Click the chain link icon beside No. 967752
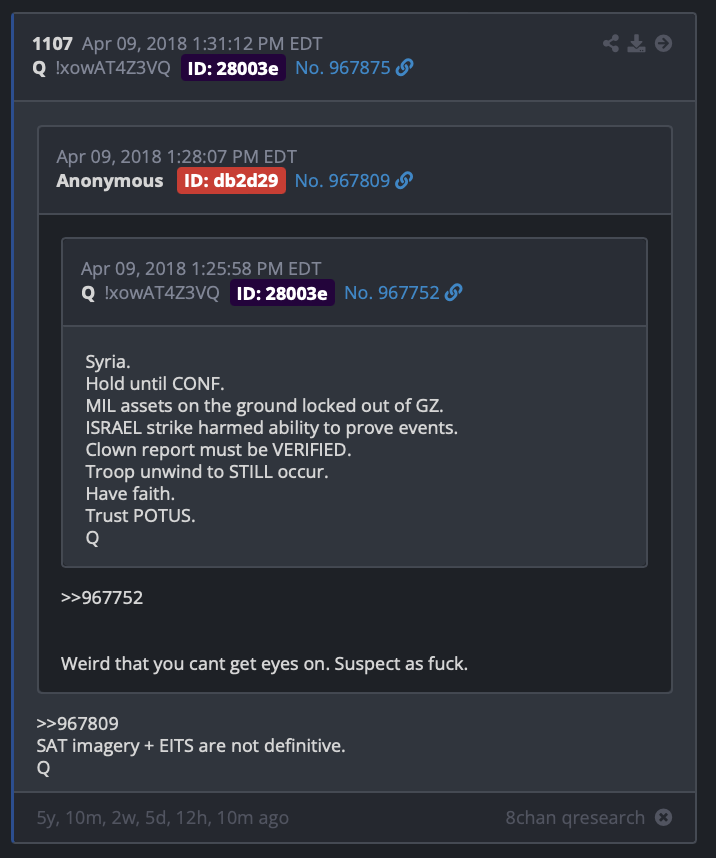Viewport: 716px width, 858px height. click(x=453, y=292)
